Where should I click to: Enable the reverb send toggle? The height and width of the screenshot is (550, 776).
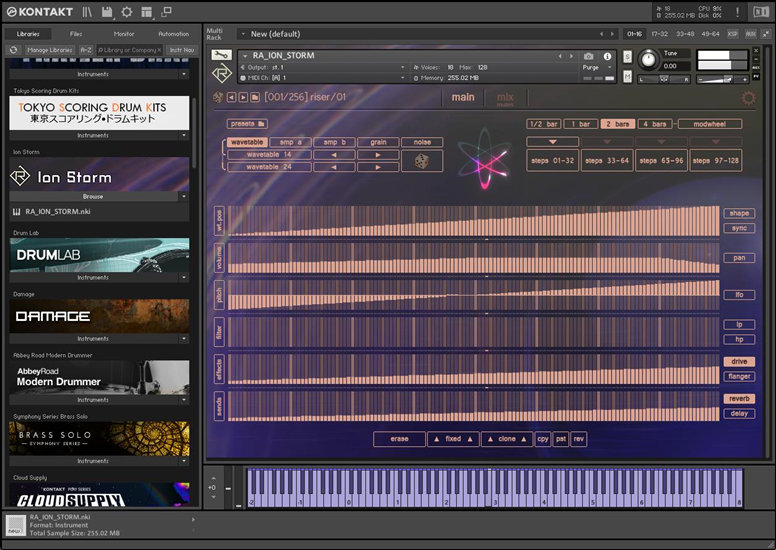point(738,398)
